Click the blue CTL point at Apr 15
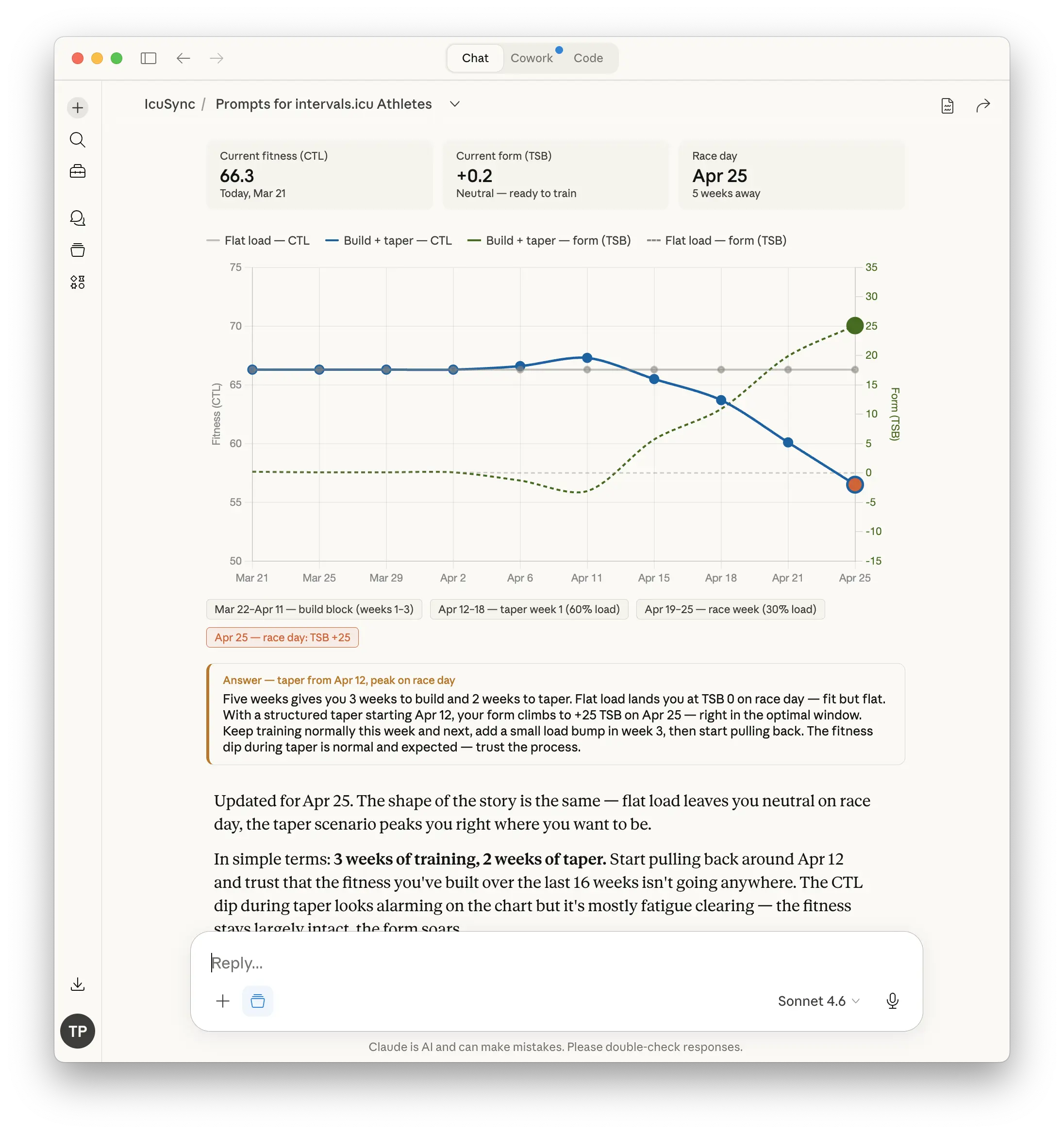This screenshot has height=1134, width=1064. pos(654,379)
